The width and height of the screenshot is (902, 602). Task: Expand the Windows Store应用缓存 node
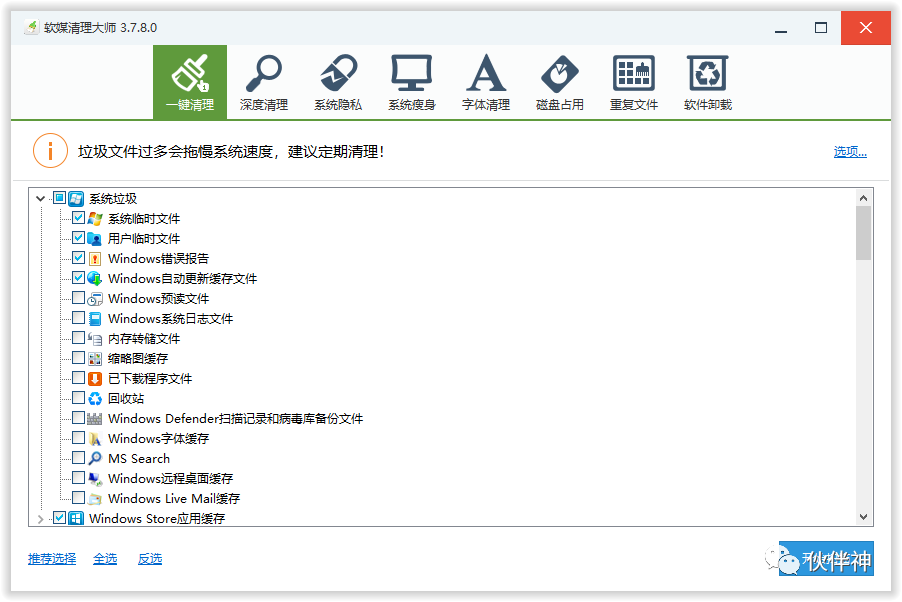(40, 519)
